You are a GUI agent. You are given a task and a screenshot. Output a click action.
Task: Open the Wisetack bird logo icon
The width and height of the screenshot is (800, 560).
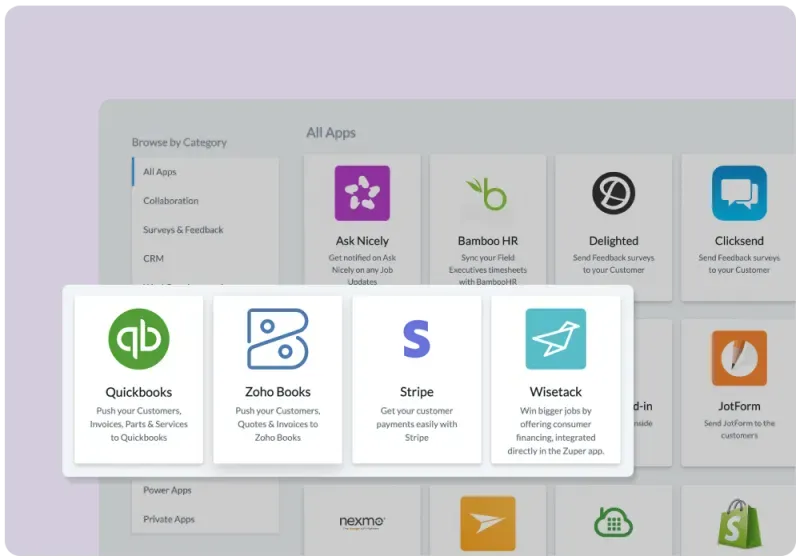(555, 339)
